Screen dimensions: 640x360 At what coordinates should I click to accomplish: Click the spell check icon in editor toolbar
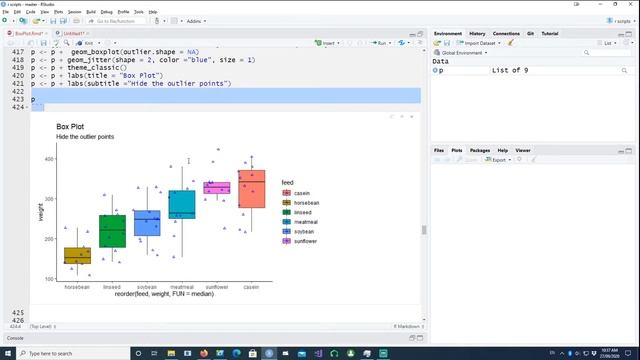coord(56,43)
